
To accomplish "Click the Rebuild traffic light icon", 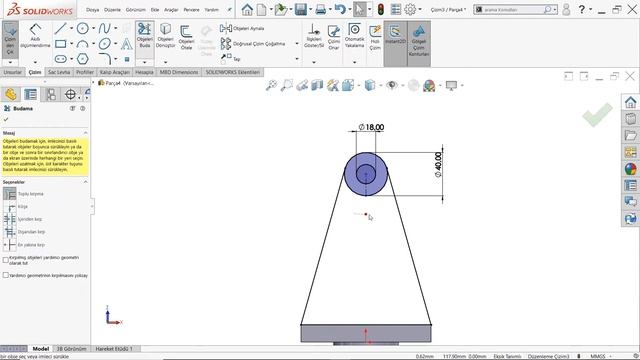I will [x=381, y=9].
